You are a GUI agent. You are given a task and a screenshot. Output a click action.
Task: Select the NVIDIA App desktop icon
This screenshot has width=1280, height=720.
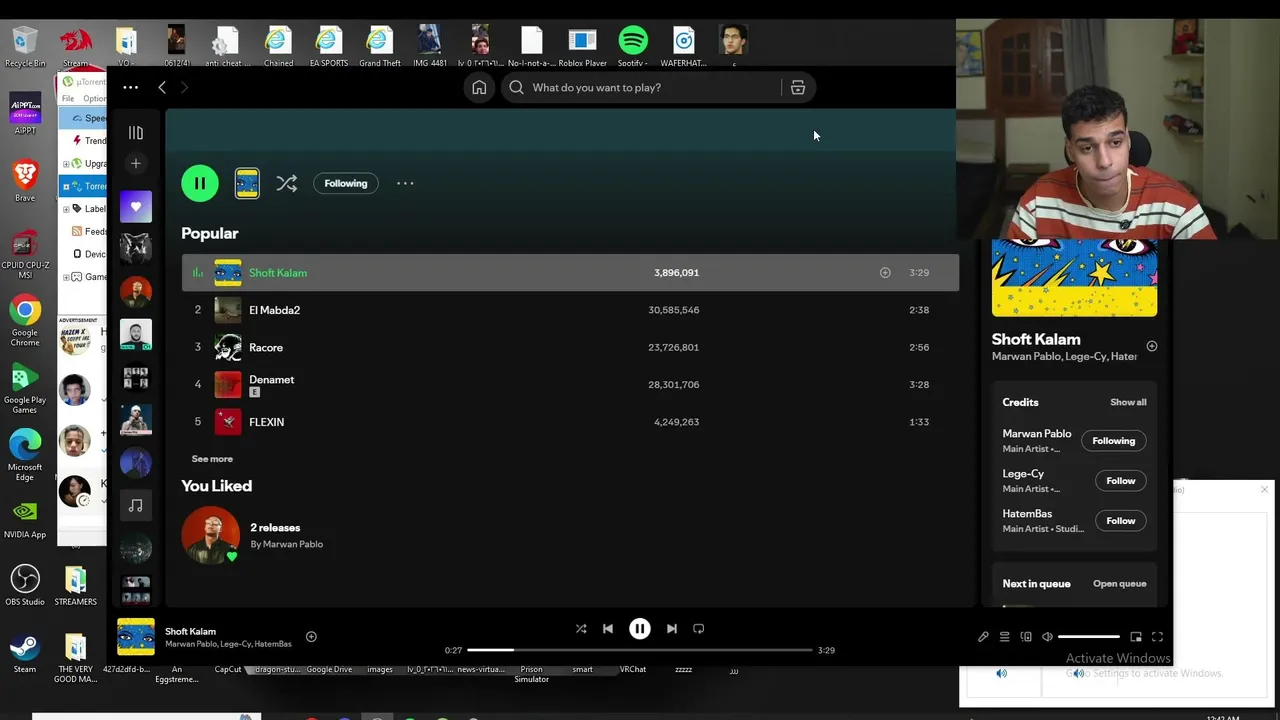tap(25, 520)
